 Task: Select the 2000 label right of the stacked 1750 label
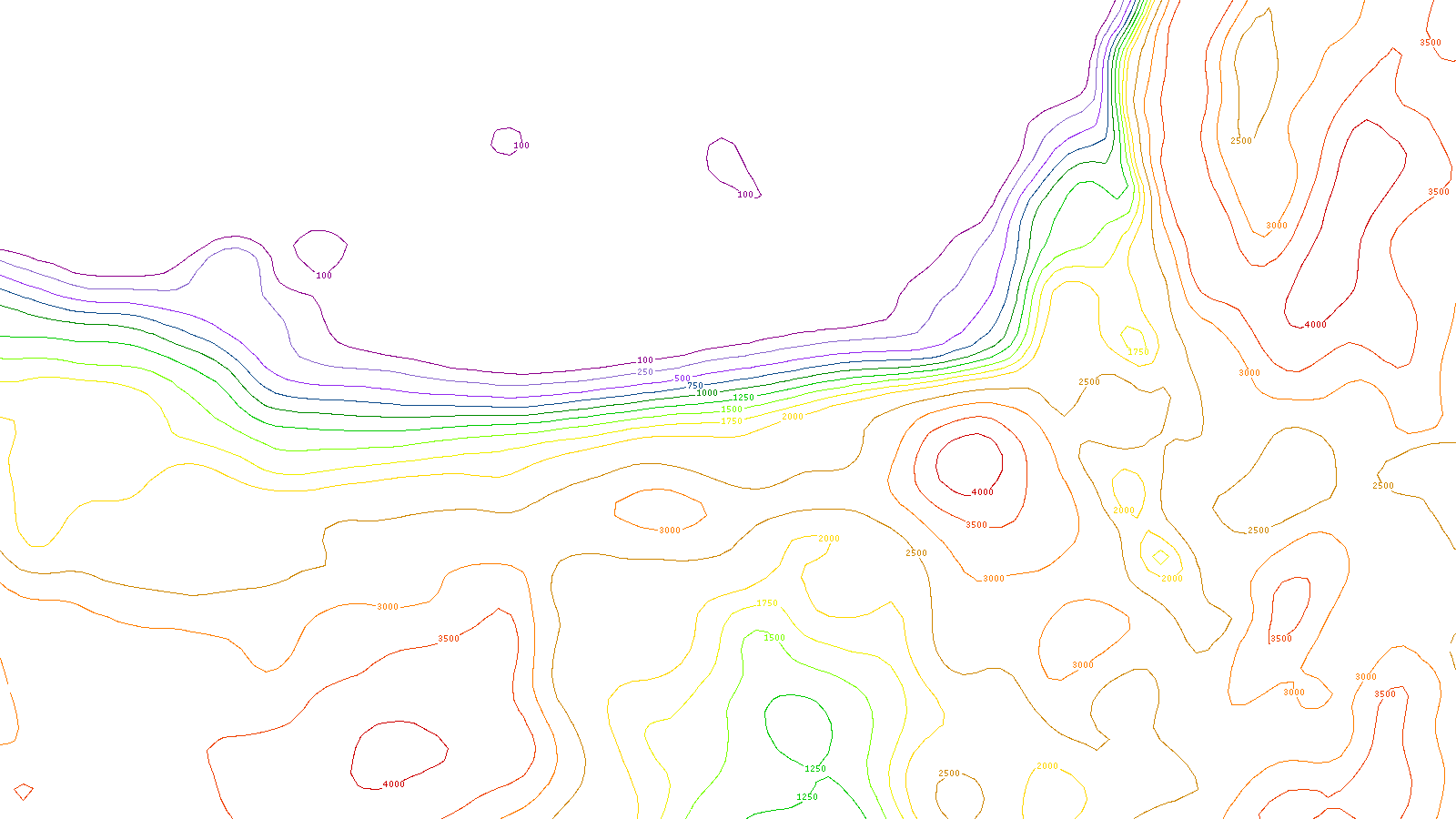point(793,417)
